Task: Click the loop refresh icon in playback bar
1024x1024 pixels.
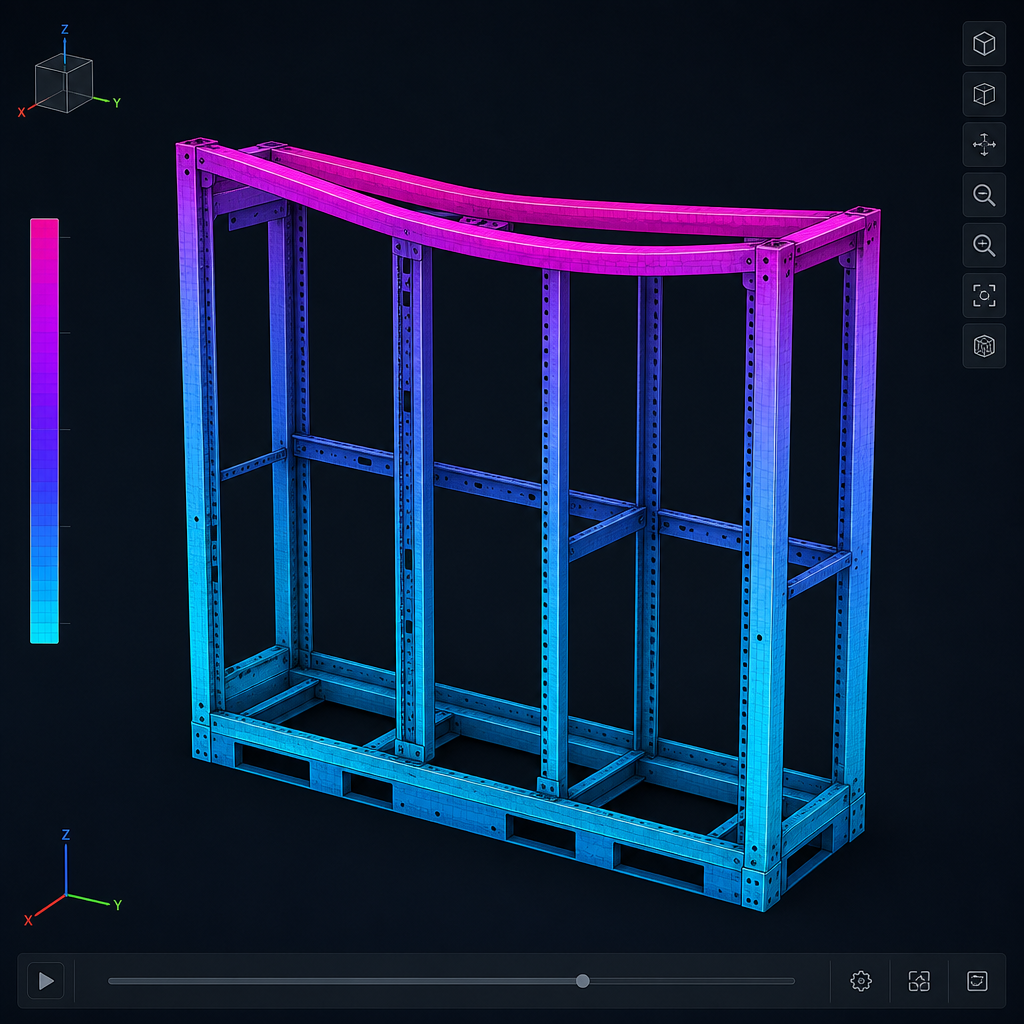Action: (977, 980)
